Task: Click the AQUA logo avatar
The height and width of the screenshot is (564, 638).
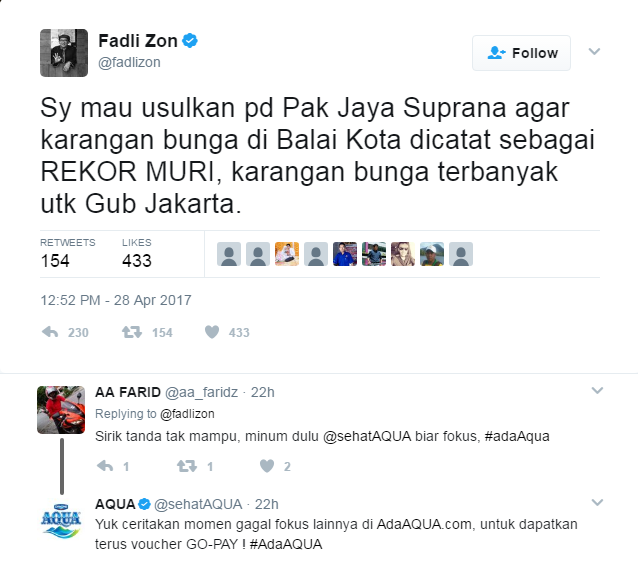Action: pos(61,521)
